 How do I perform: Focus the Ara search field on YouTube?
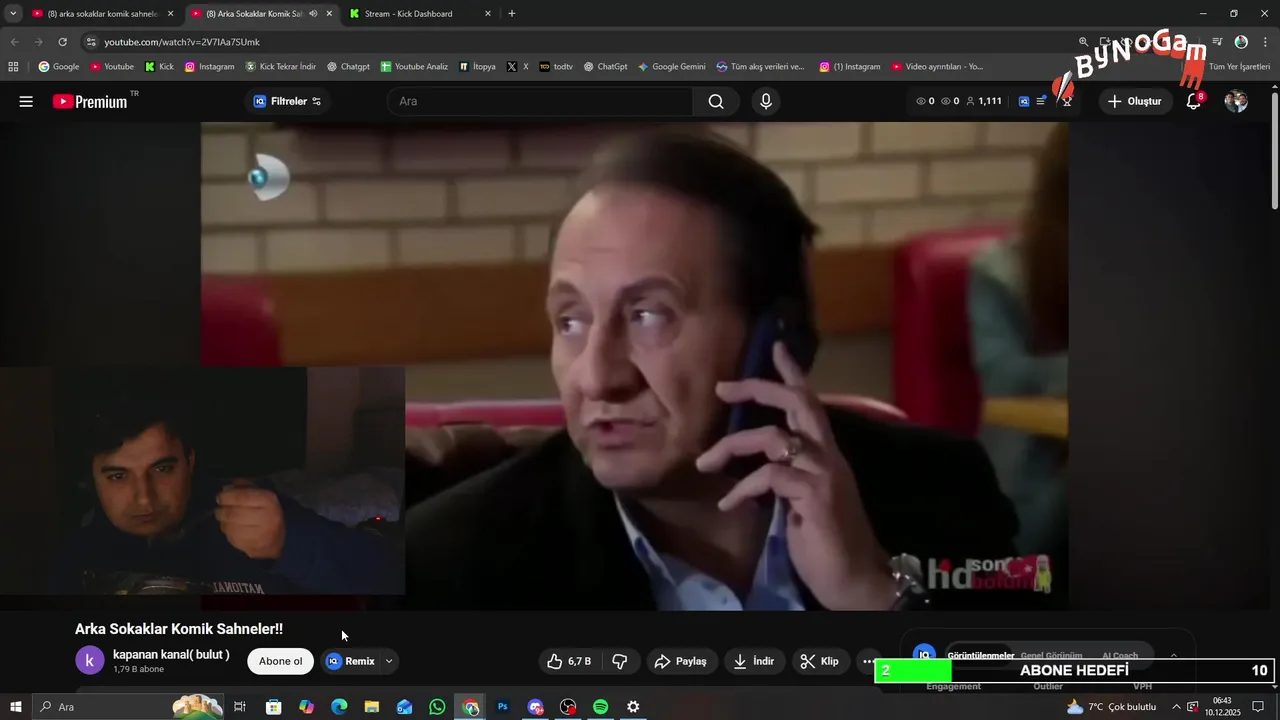point(540,101)
